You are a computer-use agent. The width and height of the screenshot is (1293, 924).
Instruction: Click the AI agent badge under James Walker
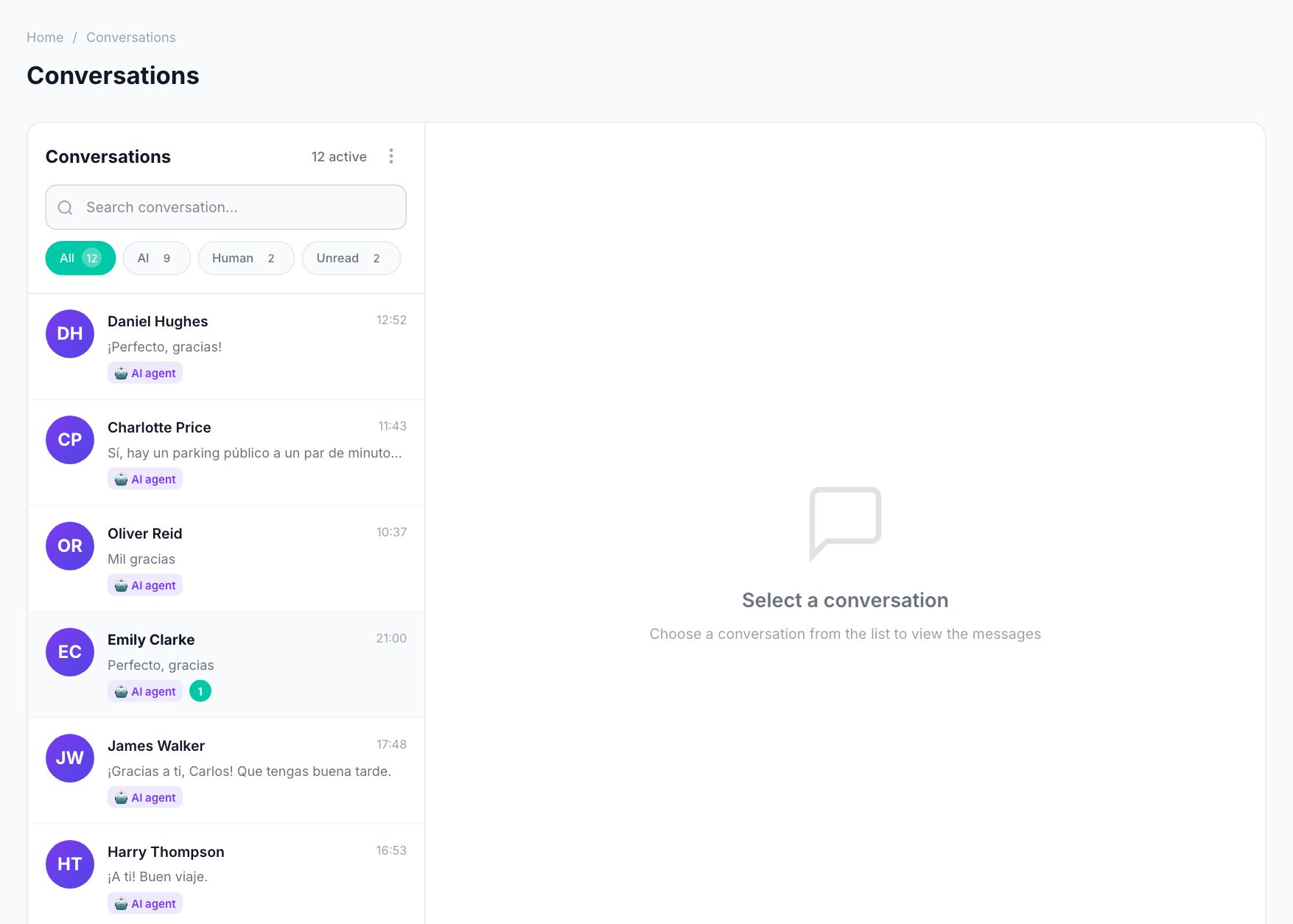point(145,797)
